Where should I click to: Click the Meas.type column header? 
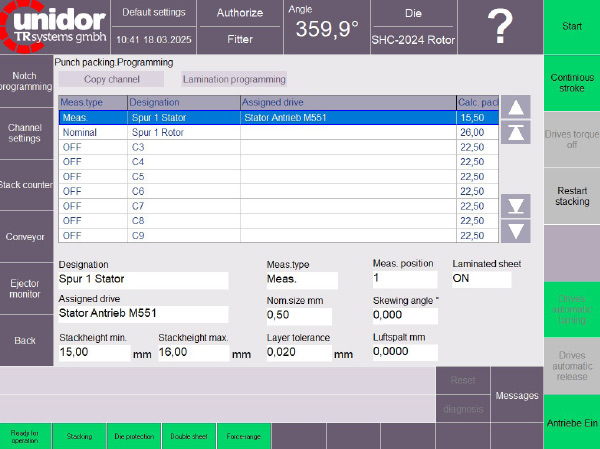tap(93, 103)
